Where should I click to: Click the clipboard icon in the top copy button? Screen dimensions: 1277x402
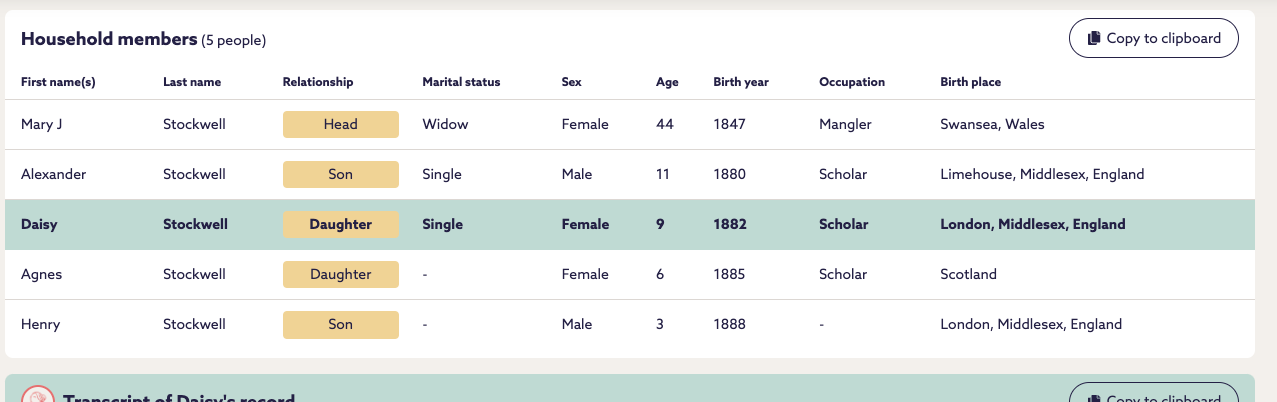coord(1094,39)
